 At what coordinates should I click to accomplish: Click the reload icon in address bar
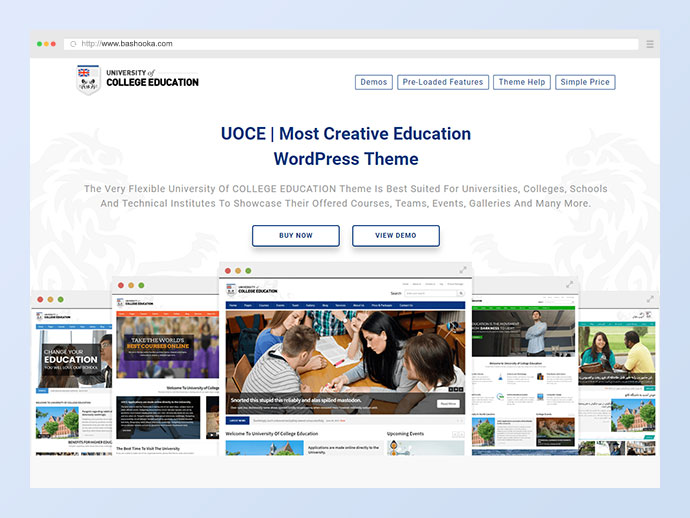pos(73,44)
